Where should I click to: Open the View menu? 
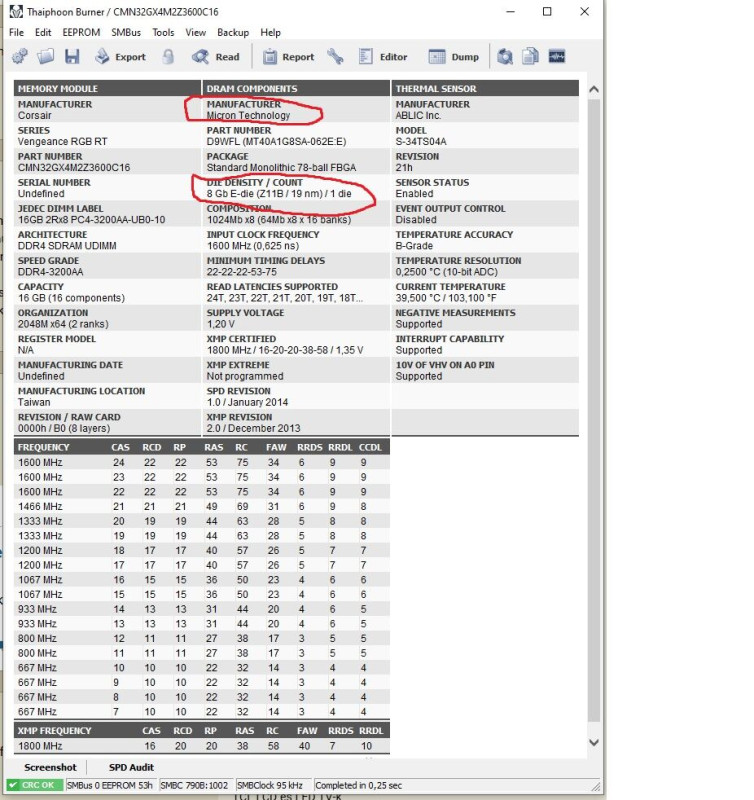point(195,33)
